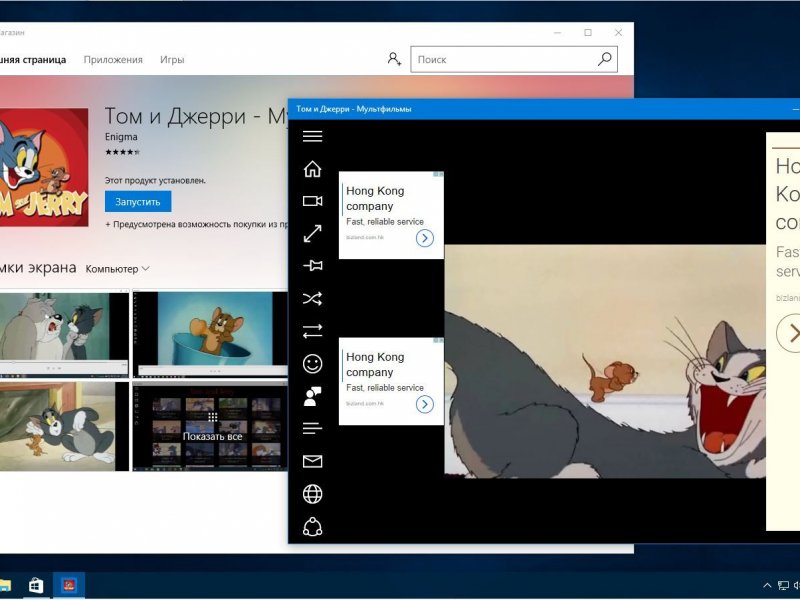The image size is (800, 600).
Task: Expand the Компьютер device dropdown
Action: [x=117, y=269]
